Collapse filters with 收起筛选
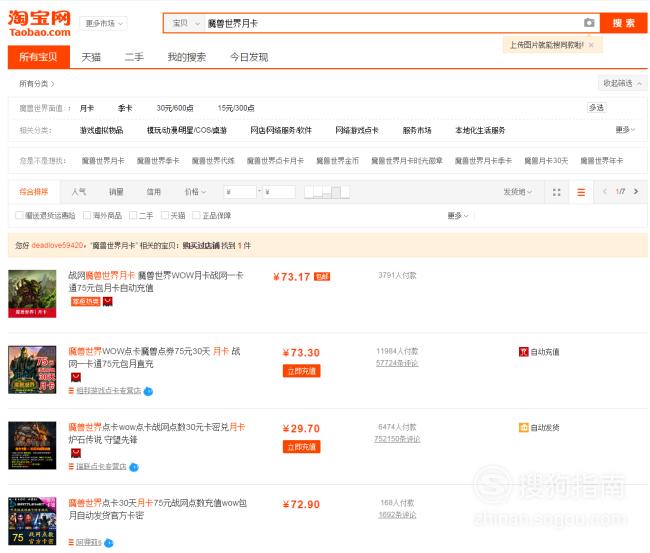650x553 pixels. coord(622,84)
